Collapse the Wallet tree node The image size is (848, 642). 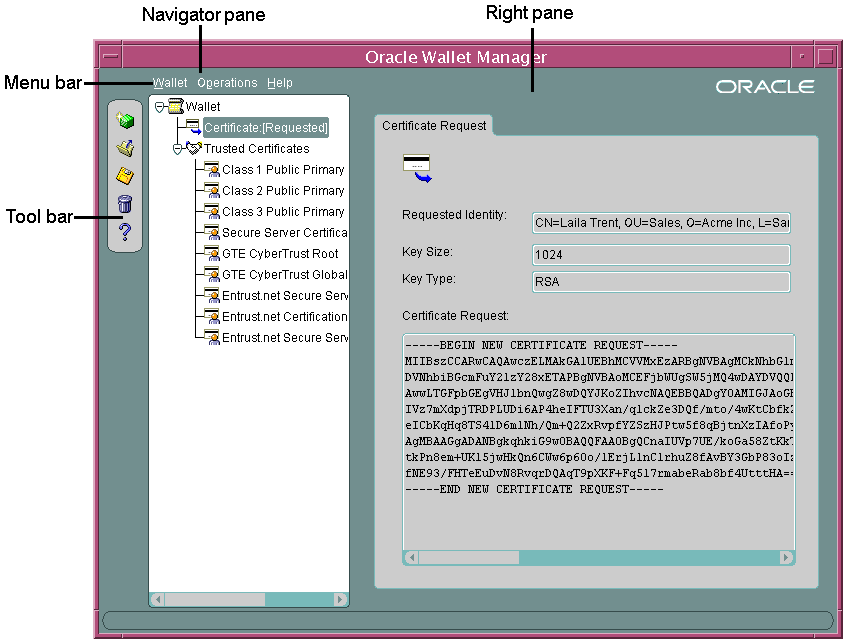coord(159,106)
